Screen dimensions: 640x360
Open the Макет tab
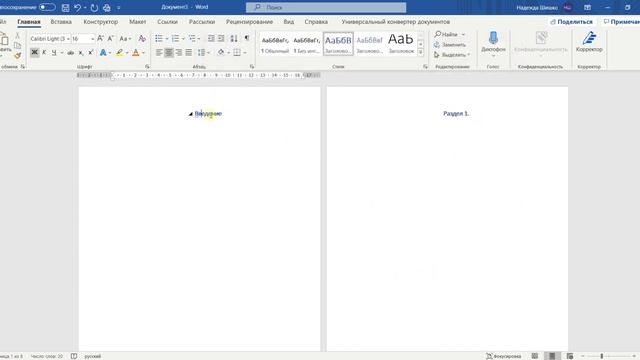point(138,22)
